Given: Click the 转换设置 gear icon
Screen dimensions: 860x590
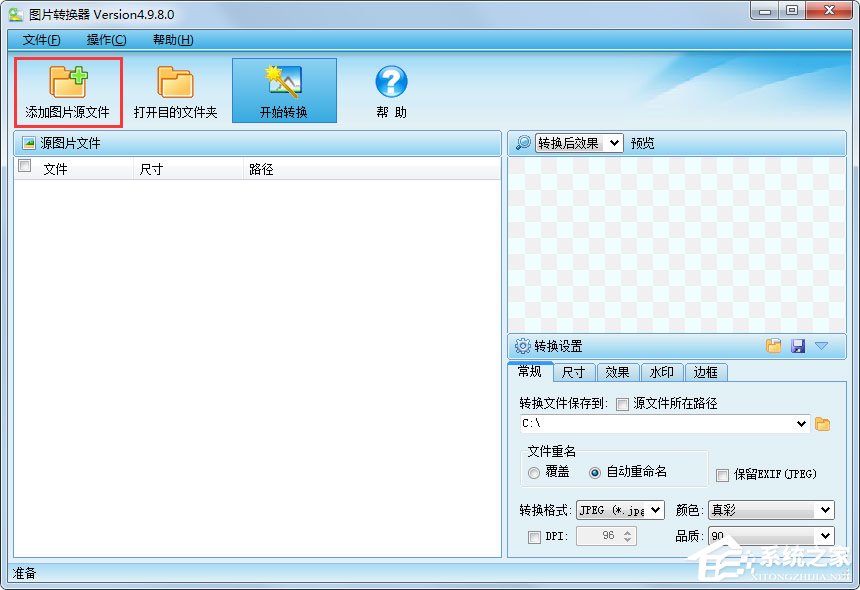Looking at the screenshot, I should (x=521, y=346).
